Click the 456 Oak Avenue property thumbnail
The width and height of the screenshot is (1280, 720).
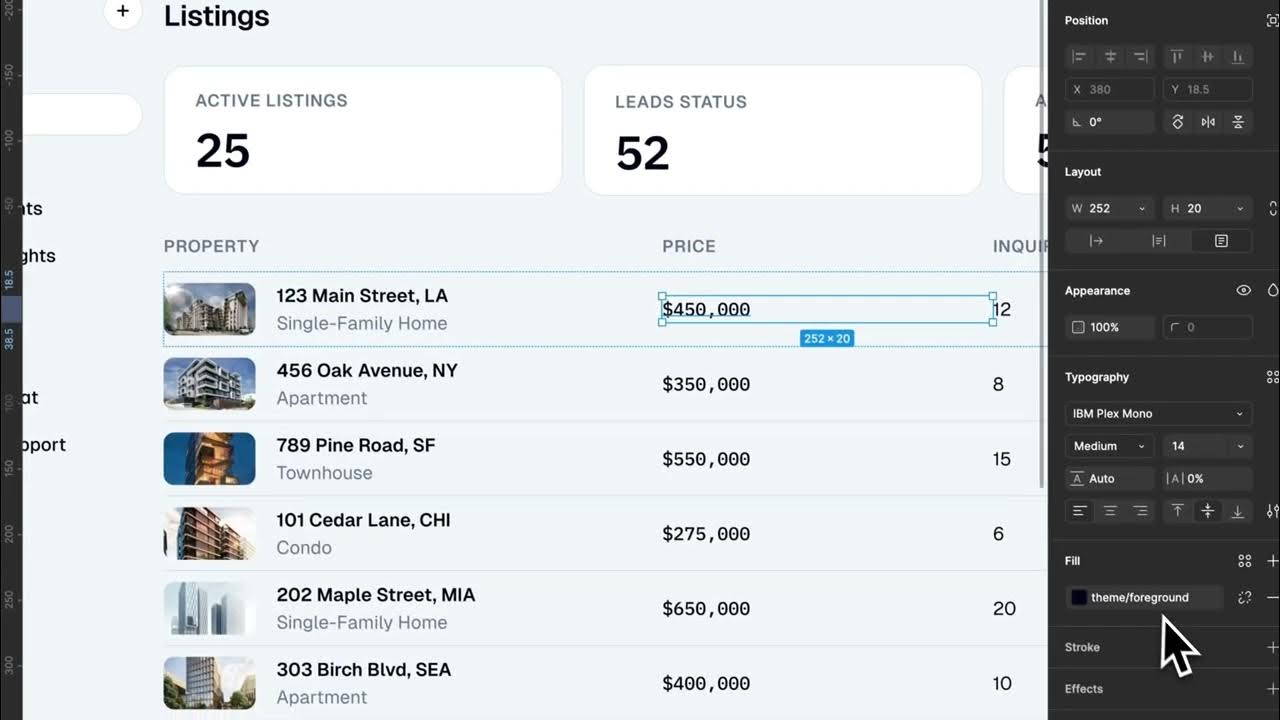209,384
